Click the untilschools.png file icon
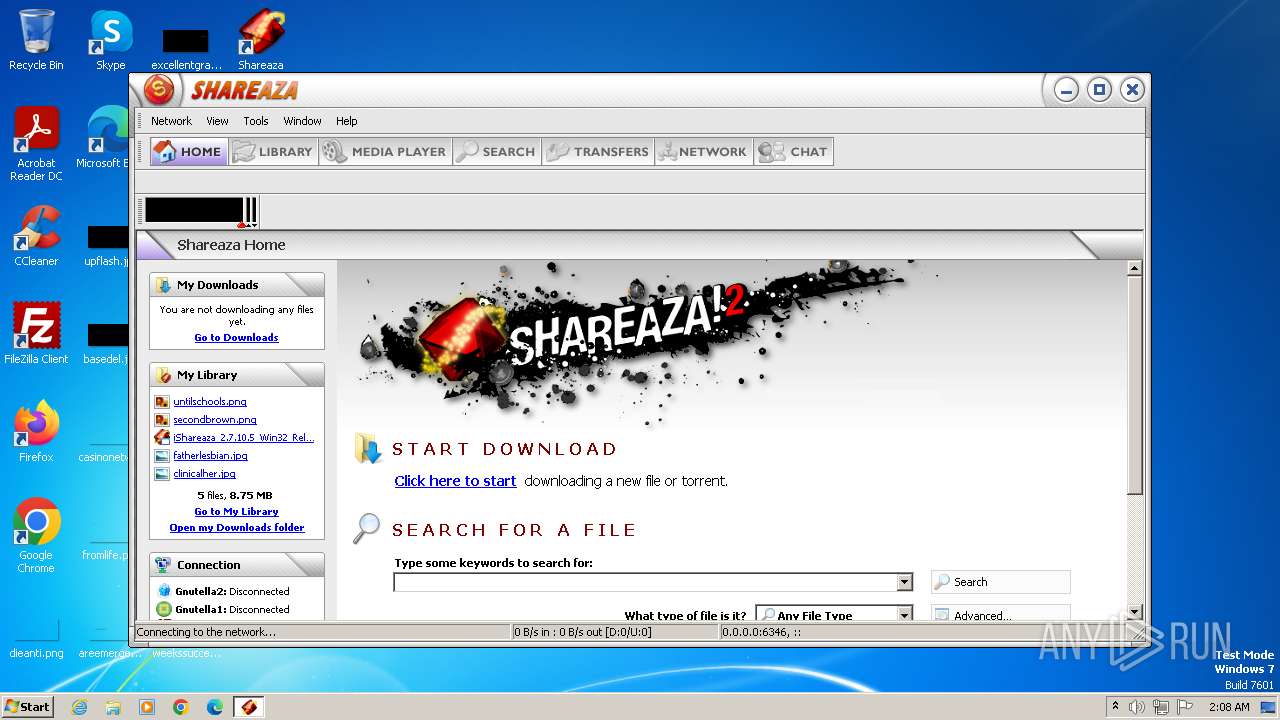 click(x=162, y=402)
